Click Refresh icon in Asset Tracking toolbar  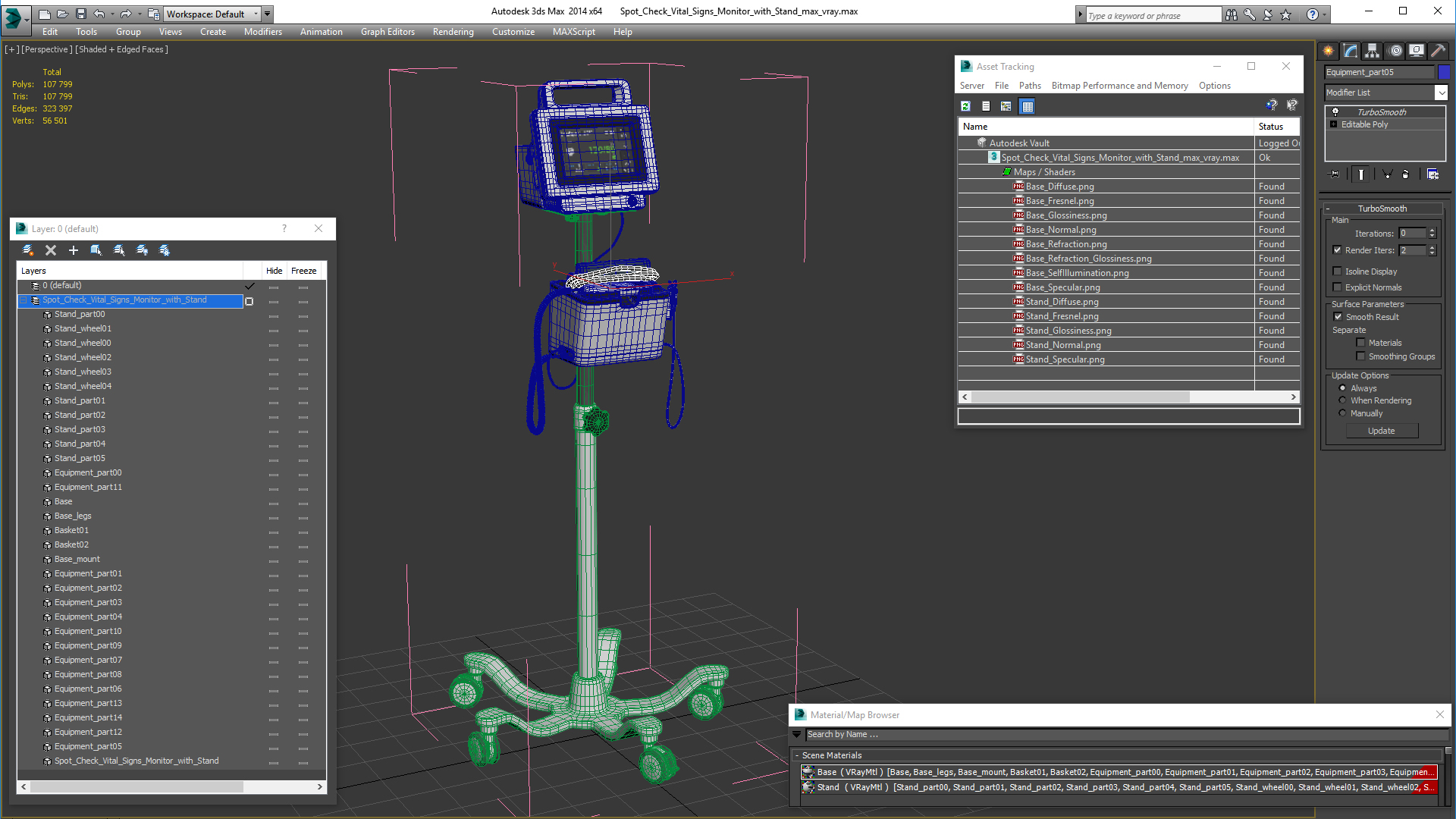(965, 106)
